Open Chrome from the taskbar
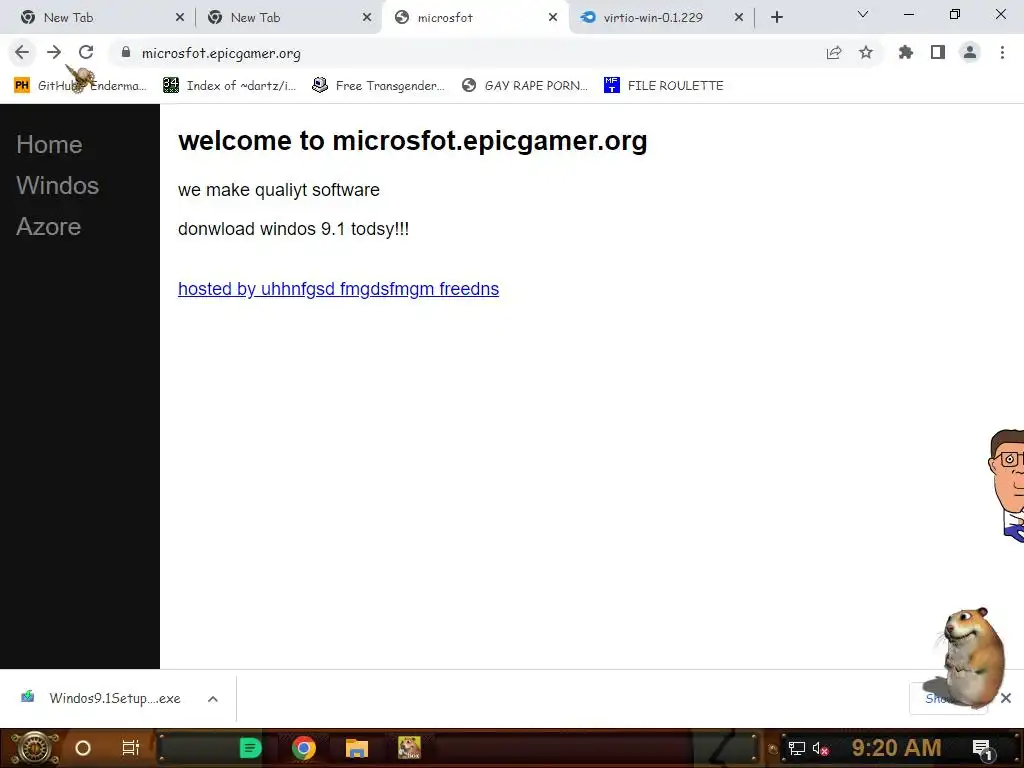Screen dimensions: 1024x768 coord(304,748)
